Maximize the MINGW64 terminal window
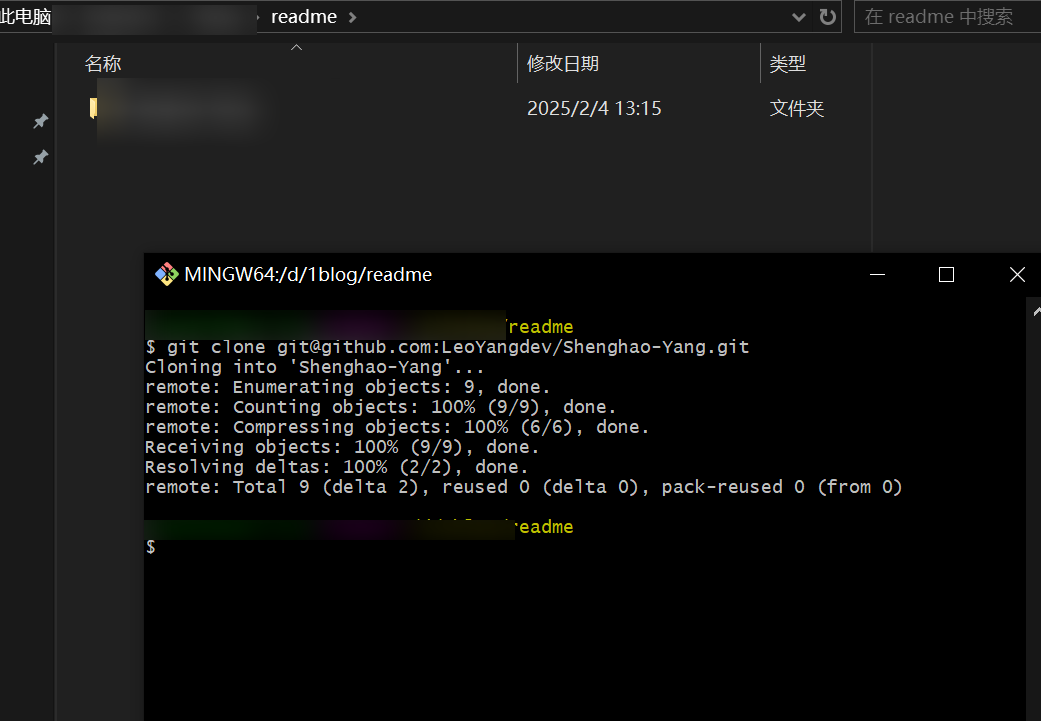1041x721 pixels. [946, 275]
